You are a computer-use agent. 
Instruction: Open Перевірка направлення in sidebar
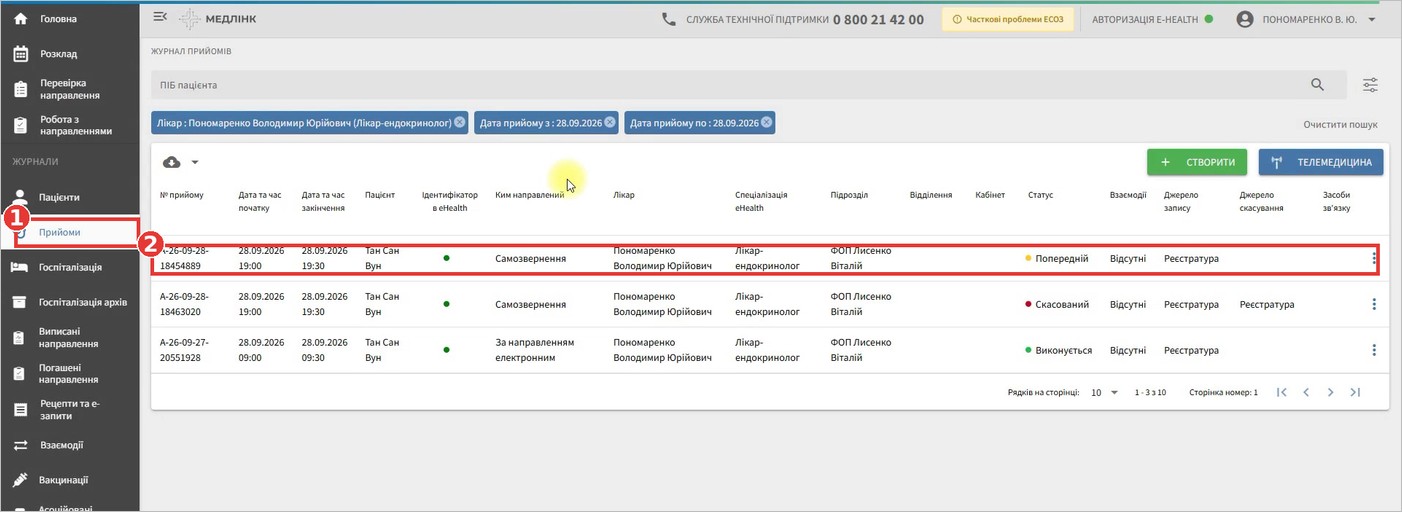coord(69,89)
